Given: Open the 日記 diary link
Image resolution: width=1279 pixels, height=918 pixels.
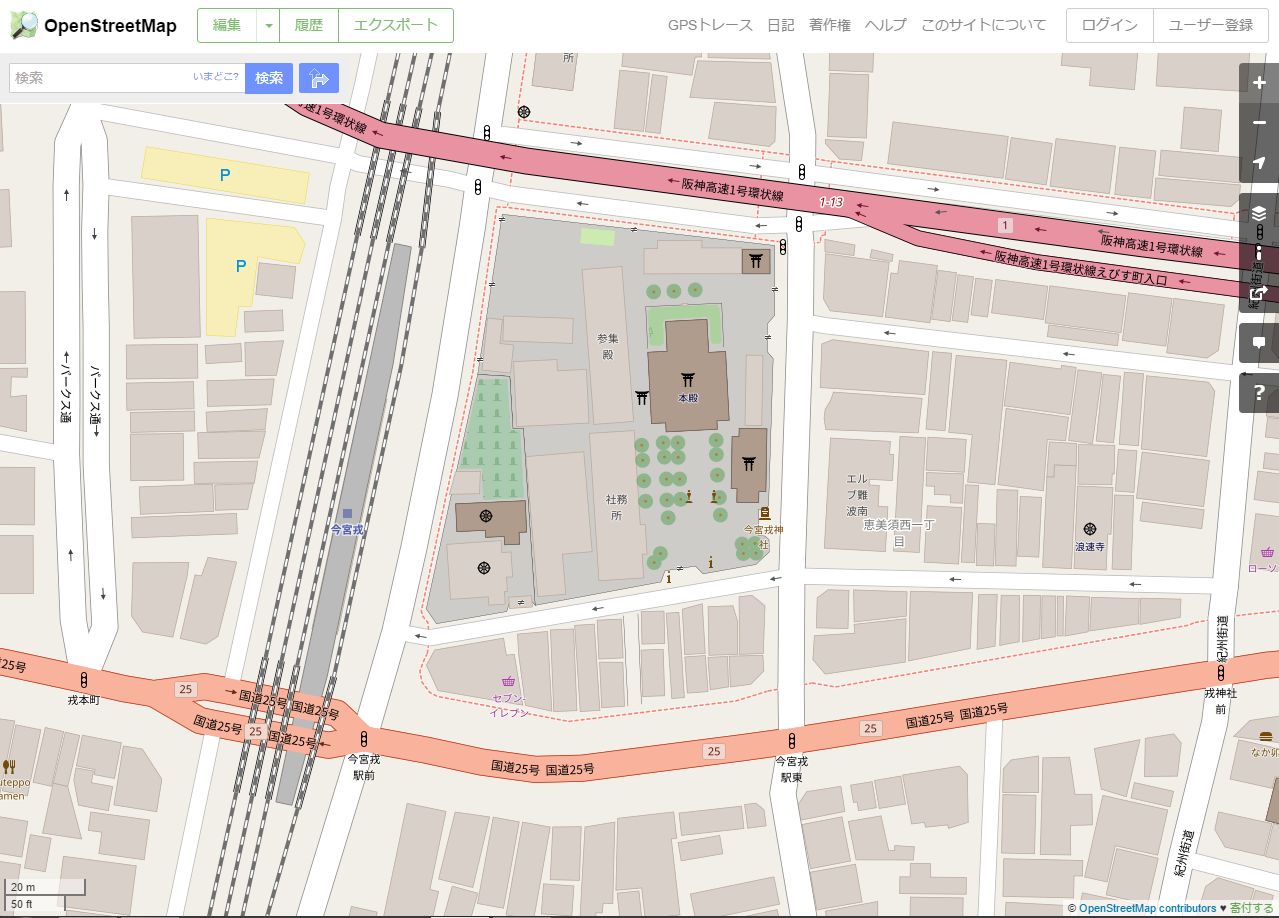Looking at the screenshot, I should [x=781, y=25].
